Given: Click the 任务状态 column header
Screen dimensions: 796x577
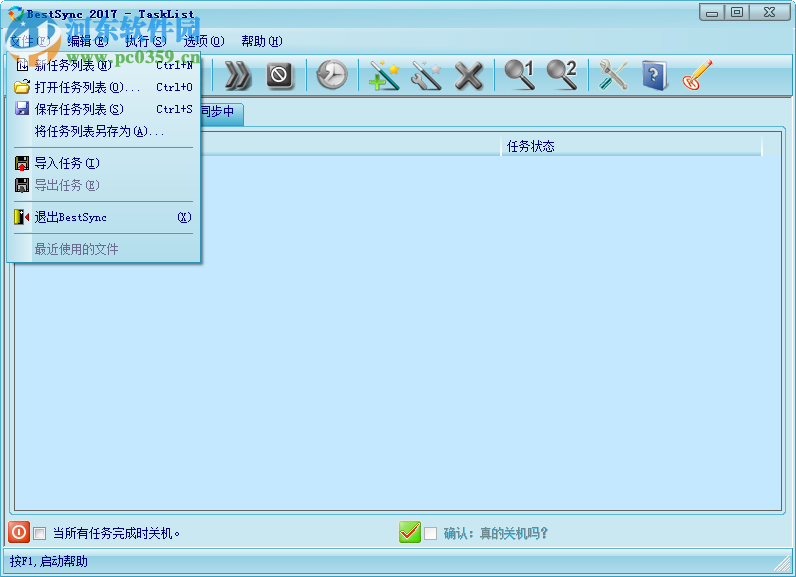Looking at the screenshot, I should click(x=631, y=146).
